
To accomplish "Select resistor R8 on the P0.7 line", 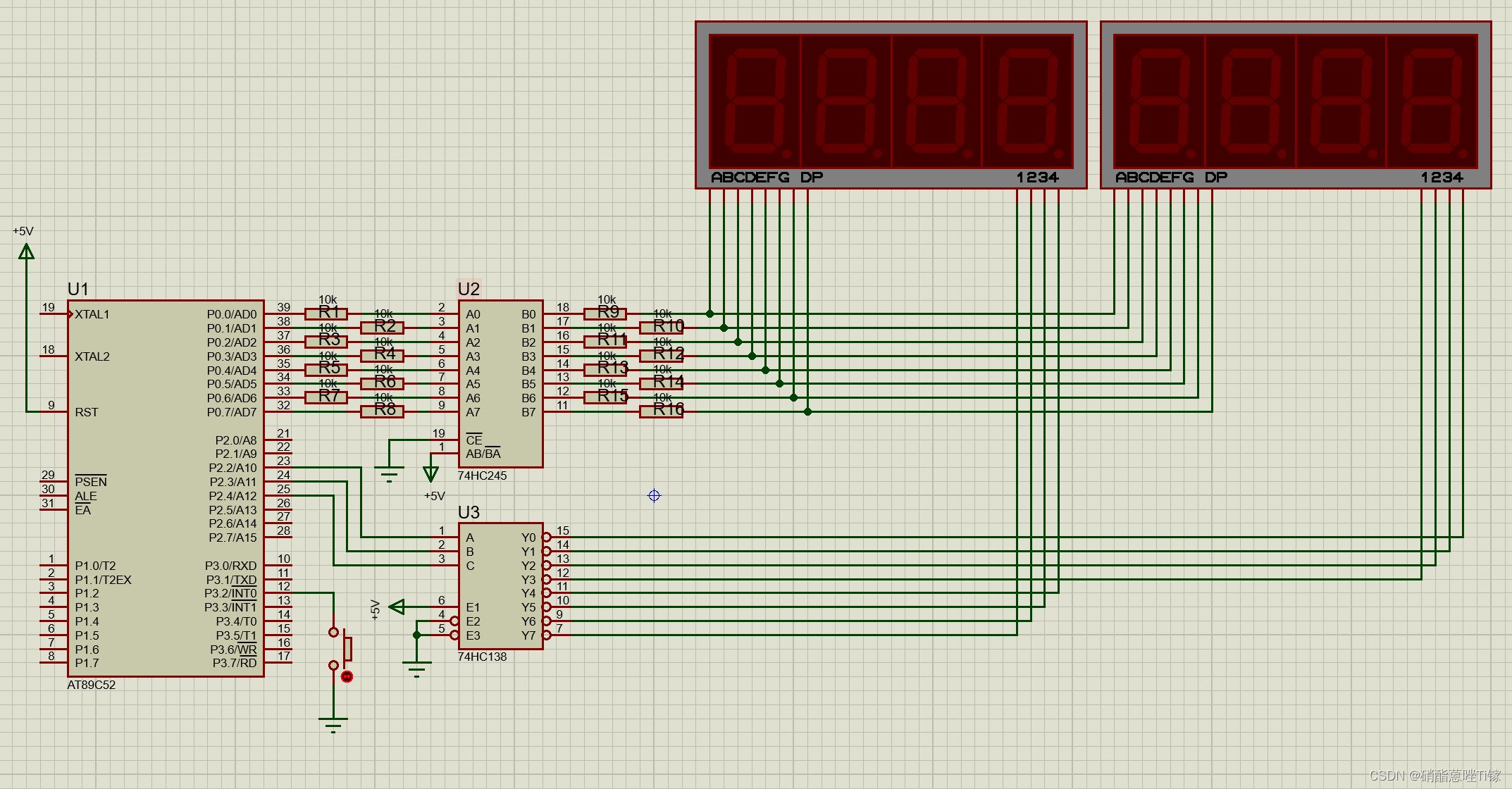I will click(x=382, y=411).
